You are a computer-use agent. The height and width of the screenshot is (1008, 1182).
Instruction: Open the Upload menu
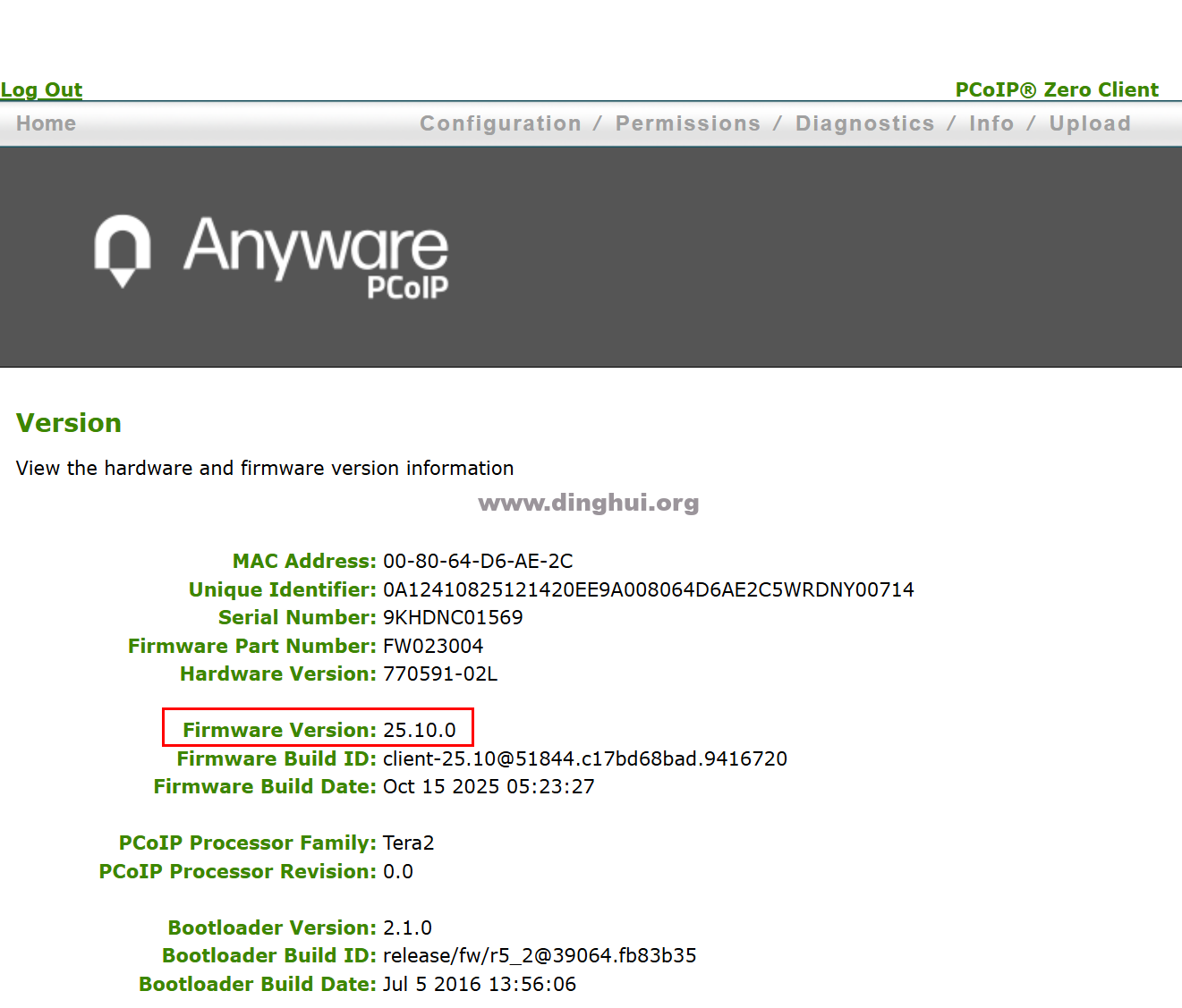tap(1089, 123)
